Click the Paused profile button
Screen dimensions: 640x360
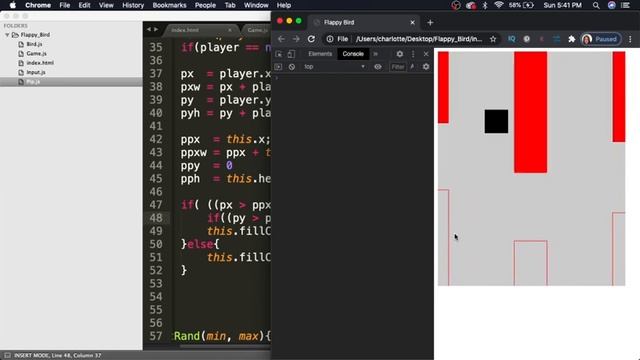(600, 39)
